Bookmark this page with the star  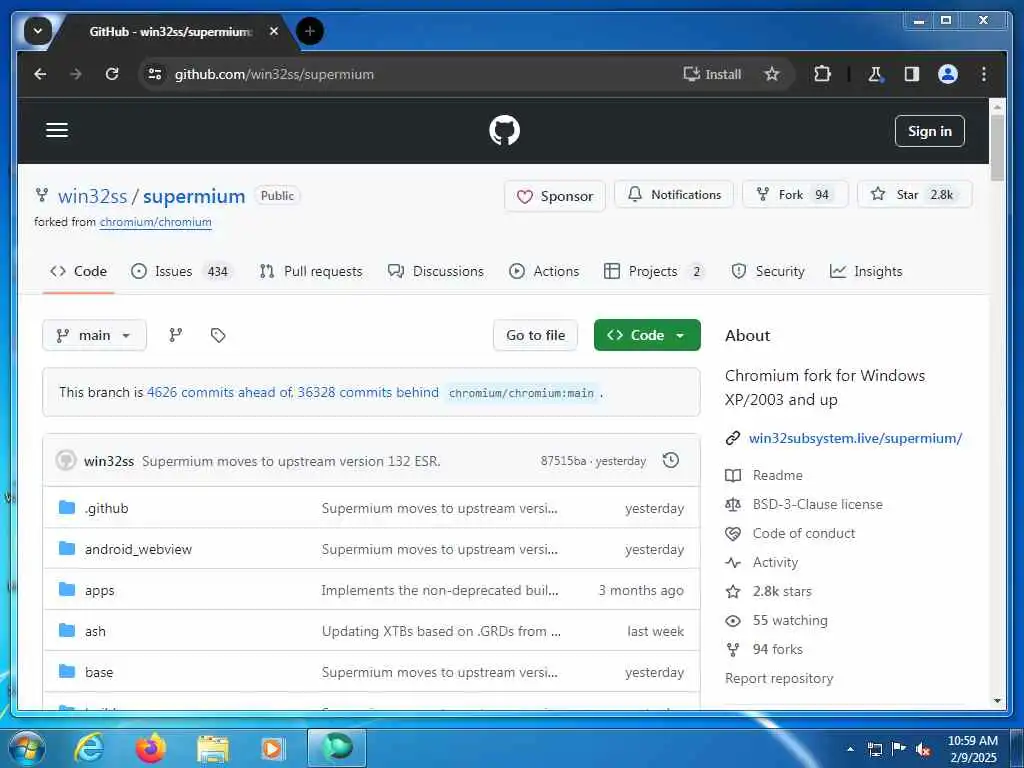point(772,74)
